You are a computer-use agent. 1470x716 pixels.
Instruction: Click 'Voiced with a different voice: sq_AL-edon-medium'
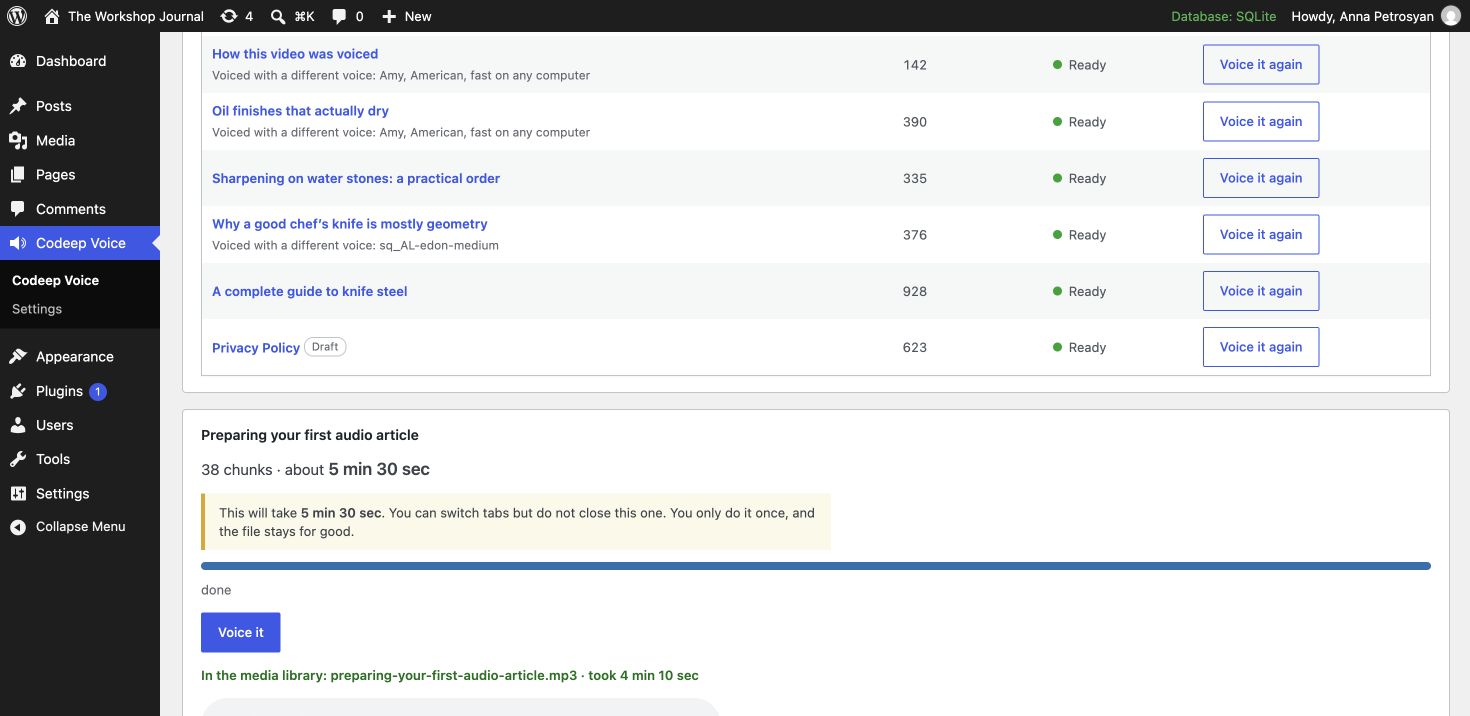click(355, 245)
